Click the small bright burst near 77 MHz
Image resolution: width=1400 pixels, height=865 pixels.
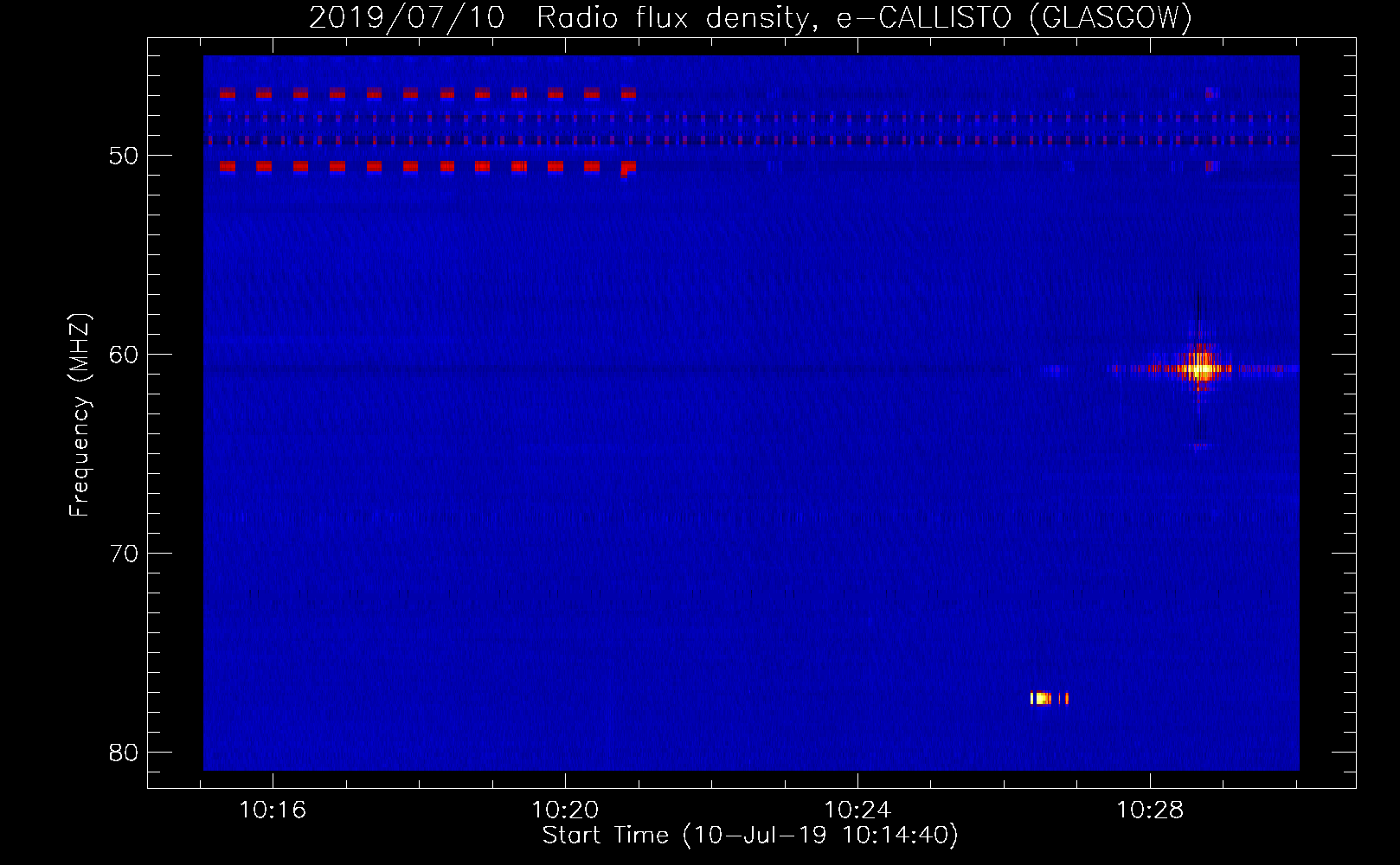[1049, 698]
